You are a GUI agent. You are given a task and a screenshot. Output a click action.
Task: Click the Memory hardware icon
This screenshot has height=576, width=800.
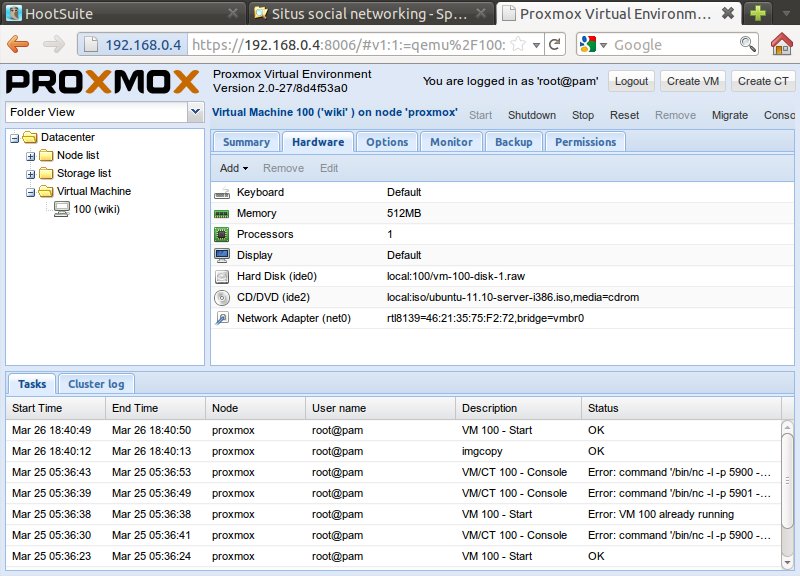pyautogui.click(x=221, y=214)
